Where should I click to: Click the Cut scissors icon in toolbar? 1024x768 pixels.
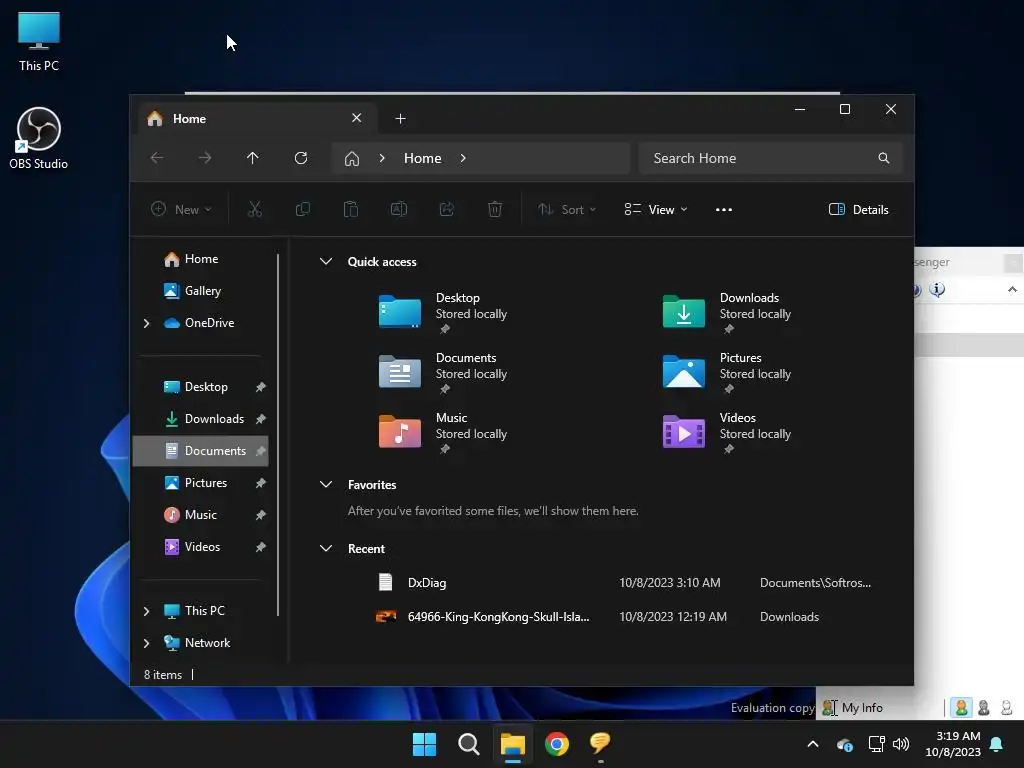[255, 209]
